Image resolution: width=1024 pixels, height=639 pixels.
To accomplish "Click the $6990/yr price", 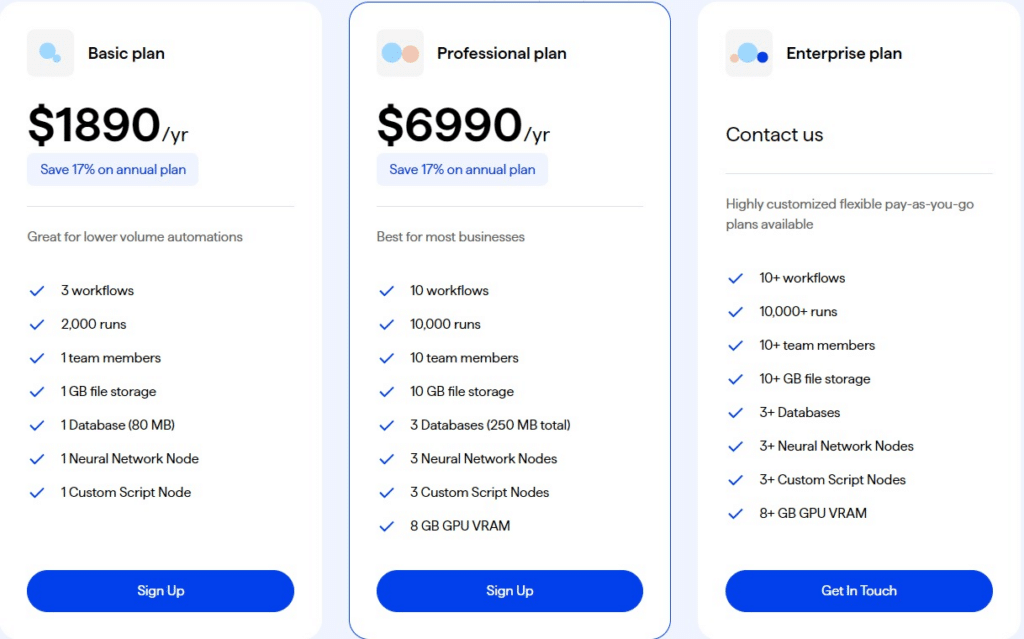I will pos(462,126).
